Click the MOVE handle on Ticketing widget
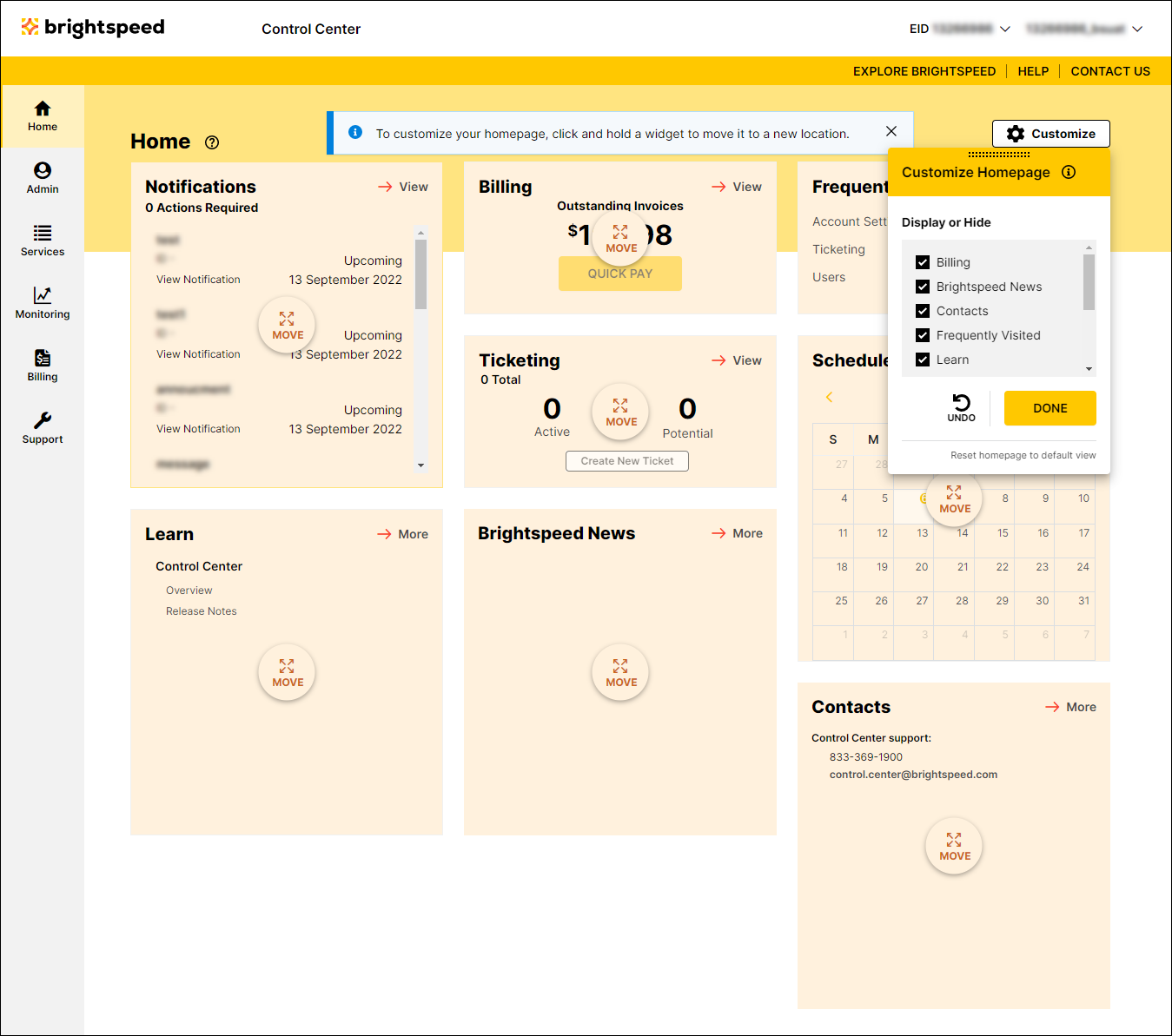This screenshot has height=1036, width=1172. [x=620, y=412]
